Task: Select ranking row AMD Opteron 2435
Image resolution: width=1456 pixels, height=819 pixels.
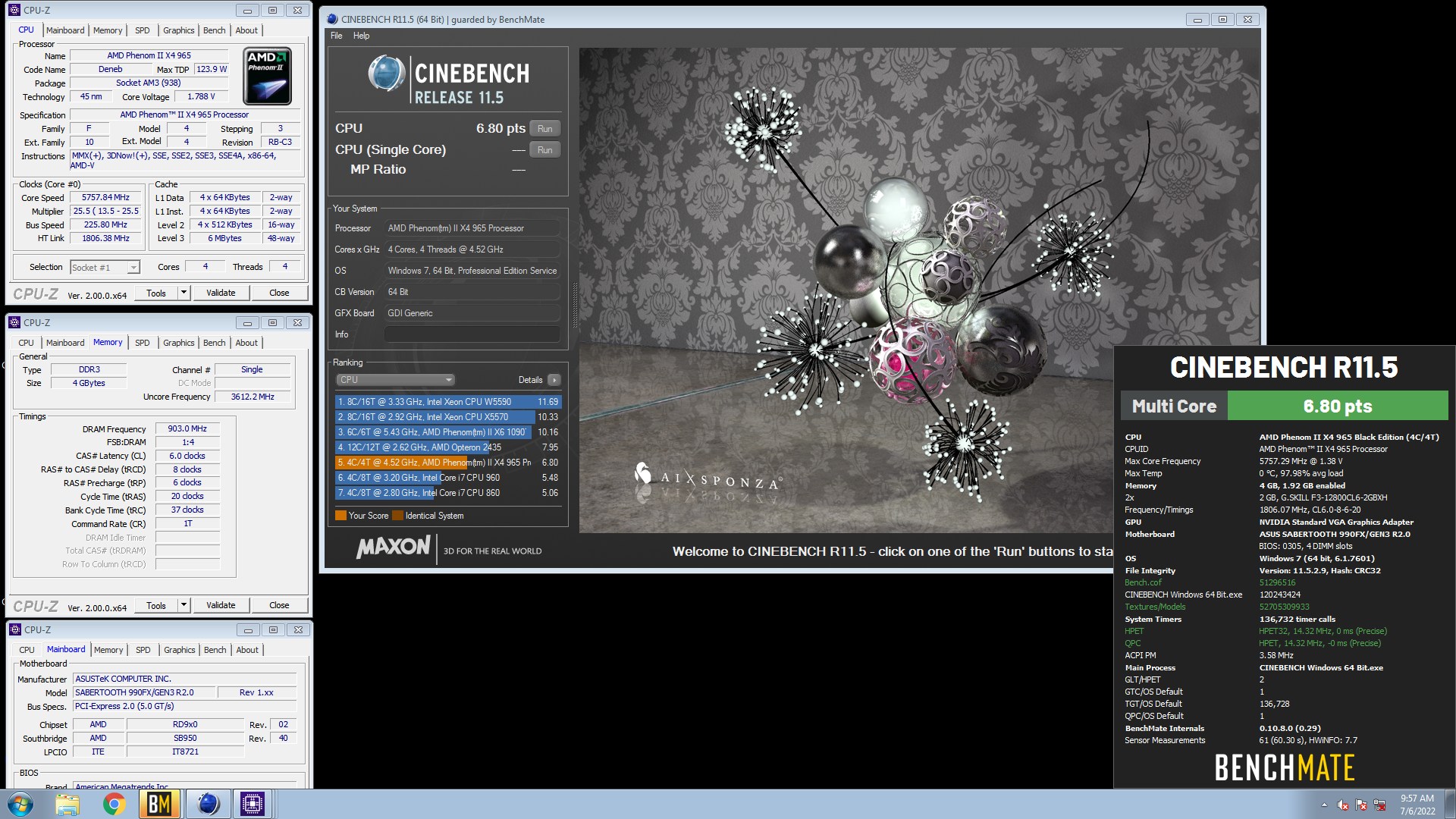Action: pos(448,447)
